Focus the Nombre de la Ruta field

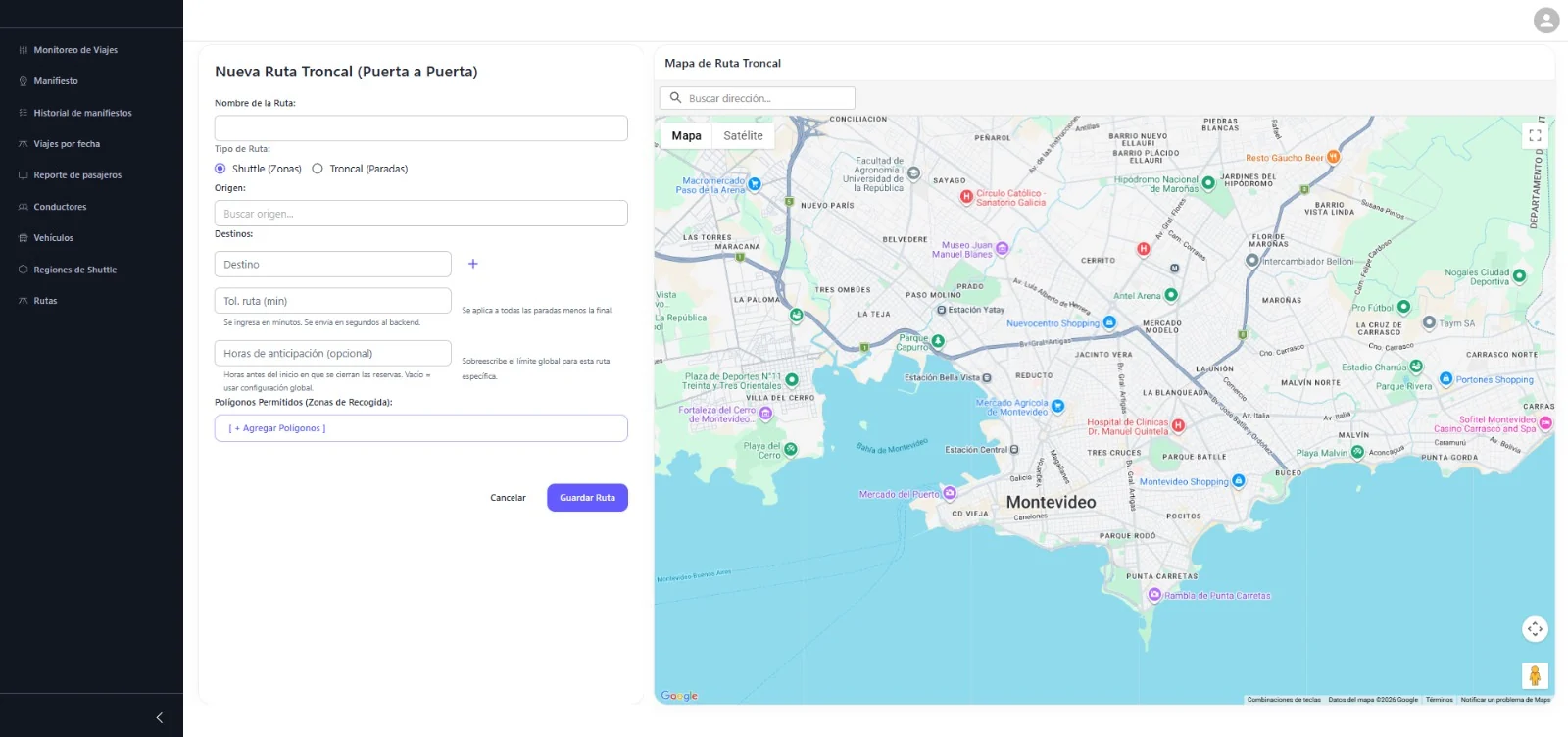coord(421,128)
